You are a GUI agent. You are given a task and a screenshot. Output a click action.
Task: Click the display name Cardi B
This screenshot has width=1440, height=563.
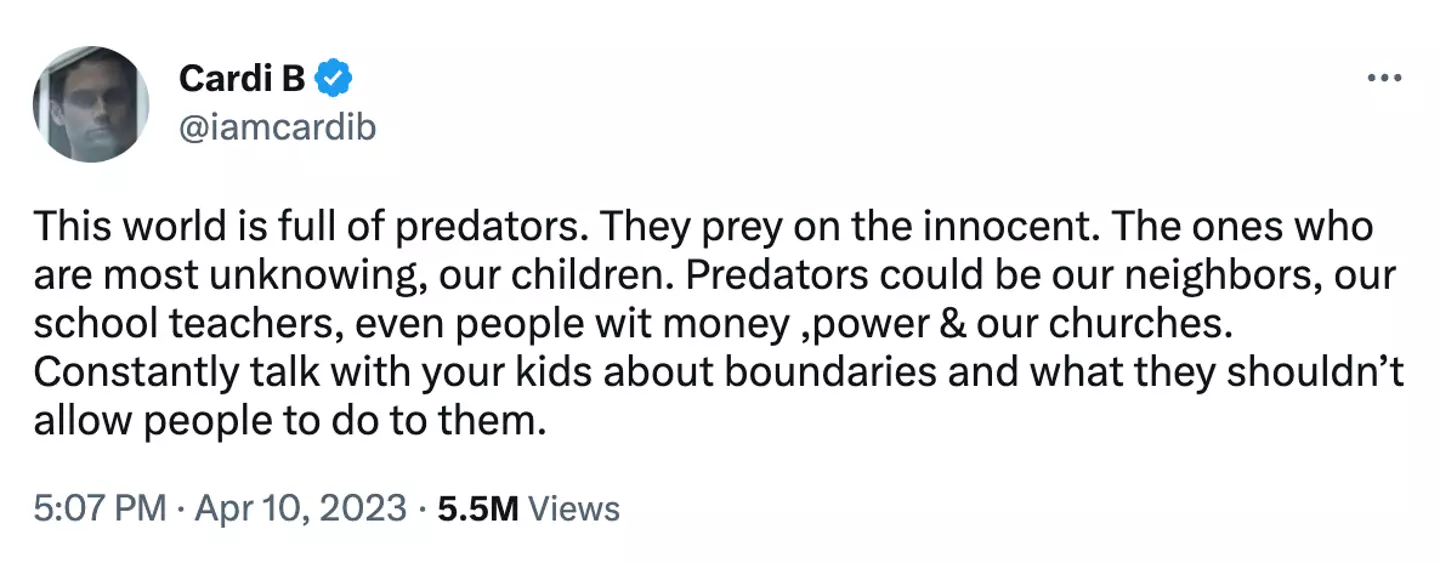[242, 78]
